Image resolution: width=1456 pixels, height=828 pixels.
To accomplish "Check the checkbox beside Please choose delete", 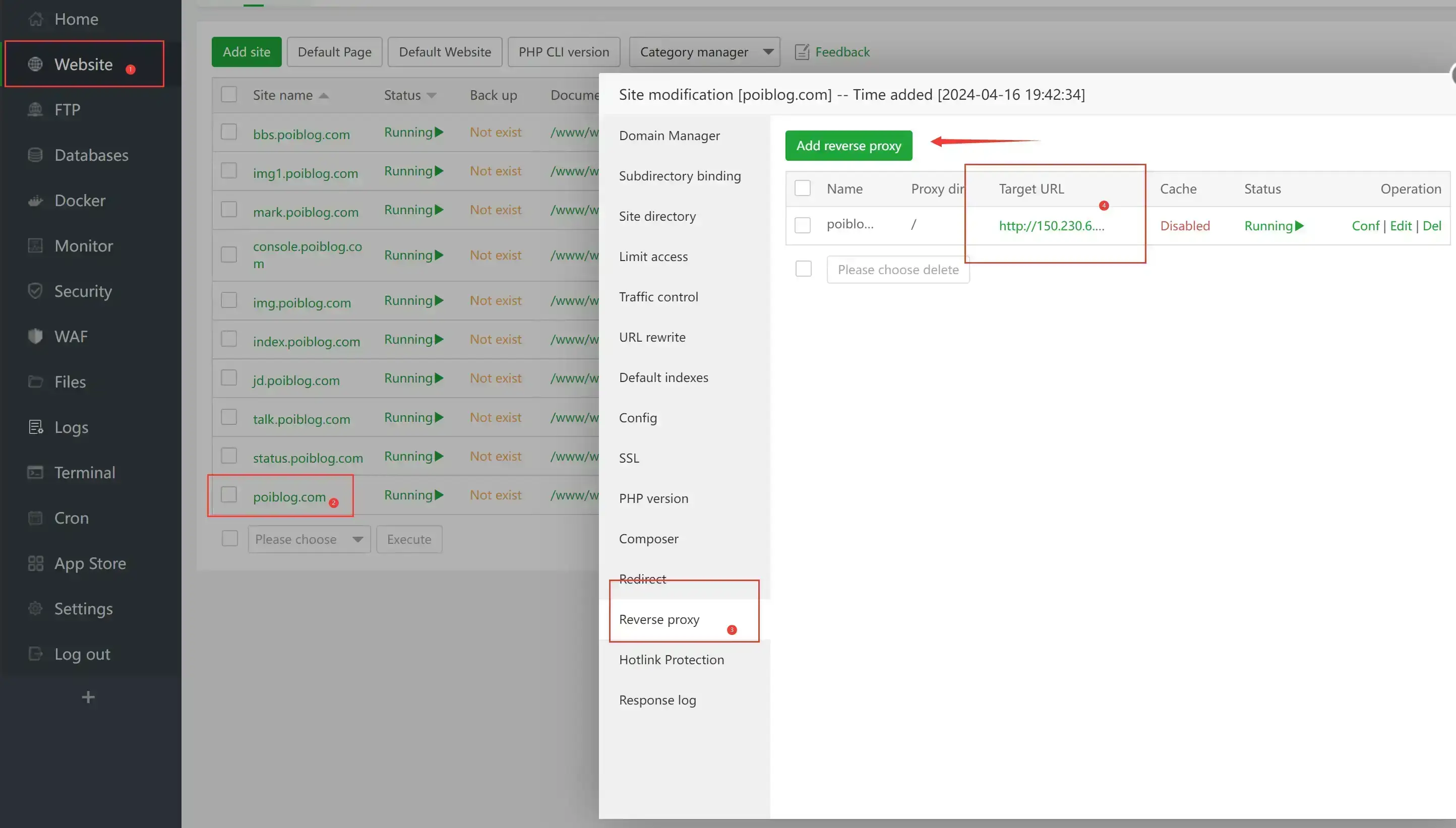I will 803,269.
